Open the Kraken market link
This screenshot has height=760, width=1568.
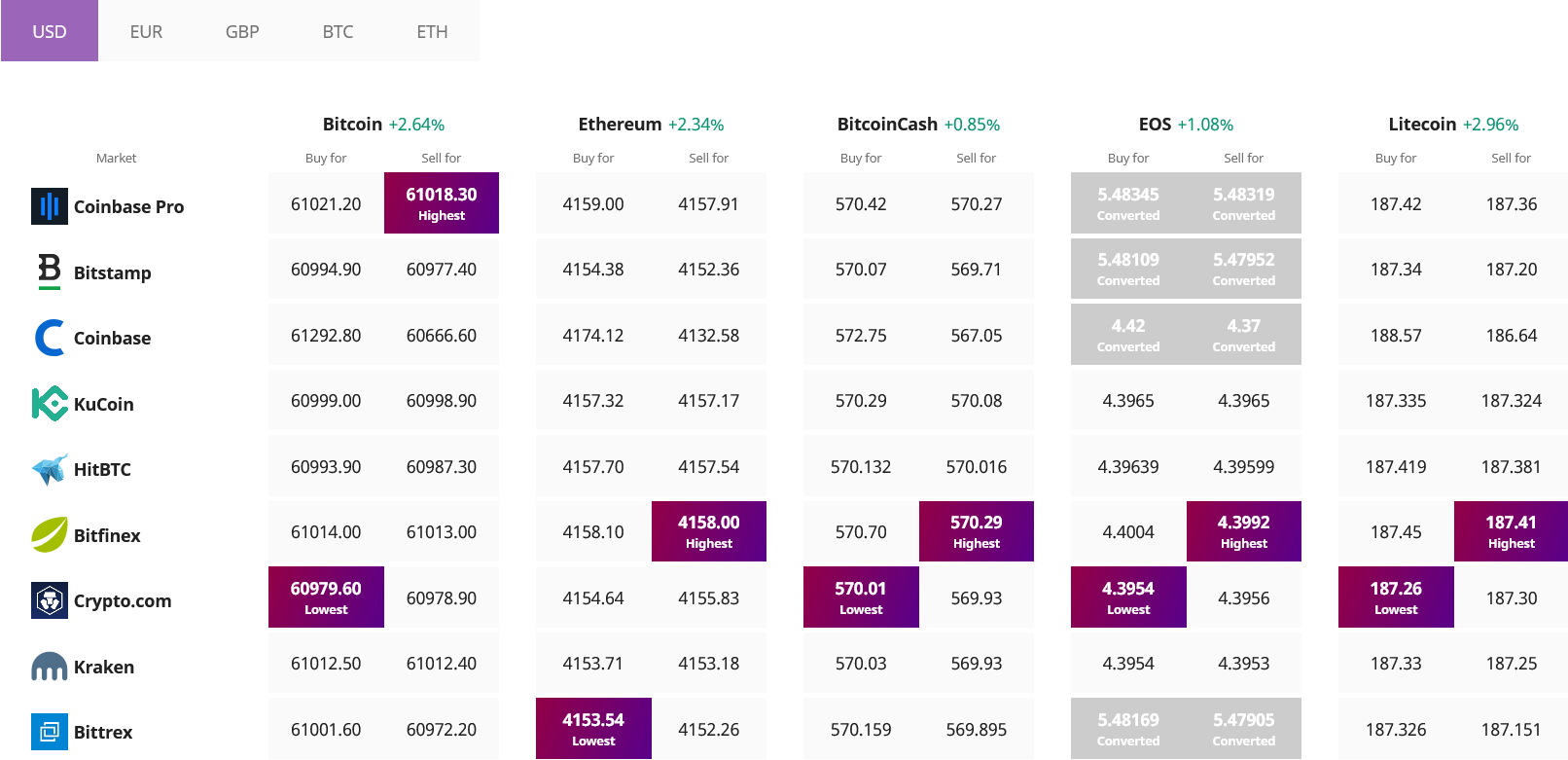pyautogui.click(x=104, y=667)
